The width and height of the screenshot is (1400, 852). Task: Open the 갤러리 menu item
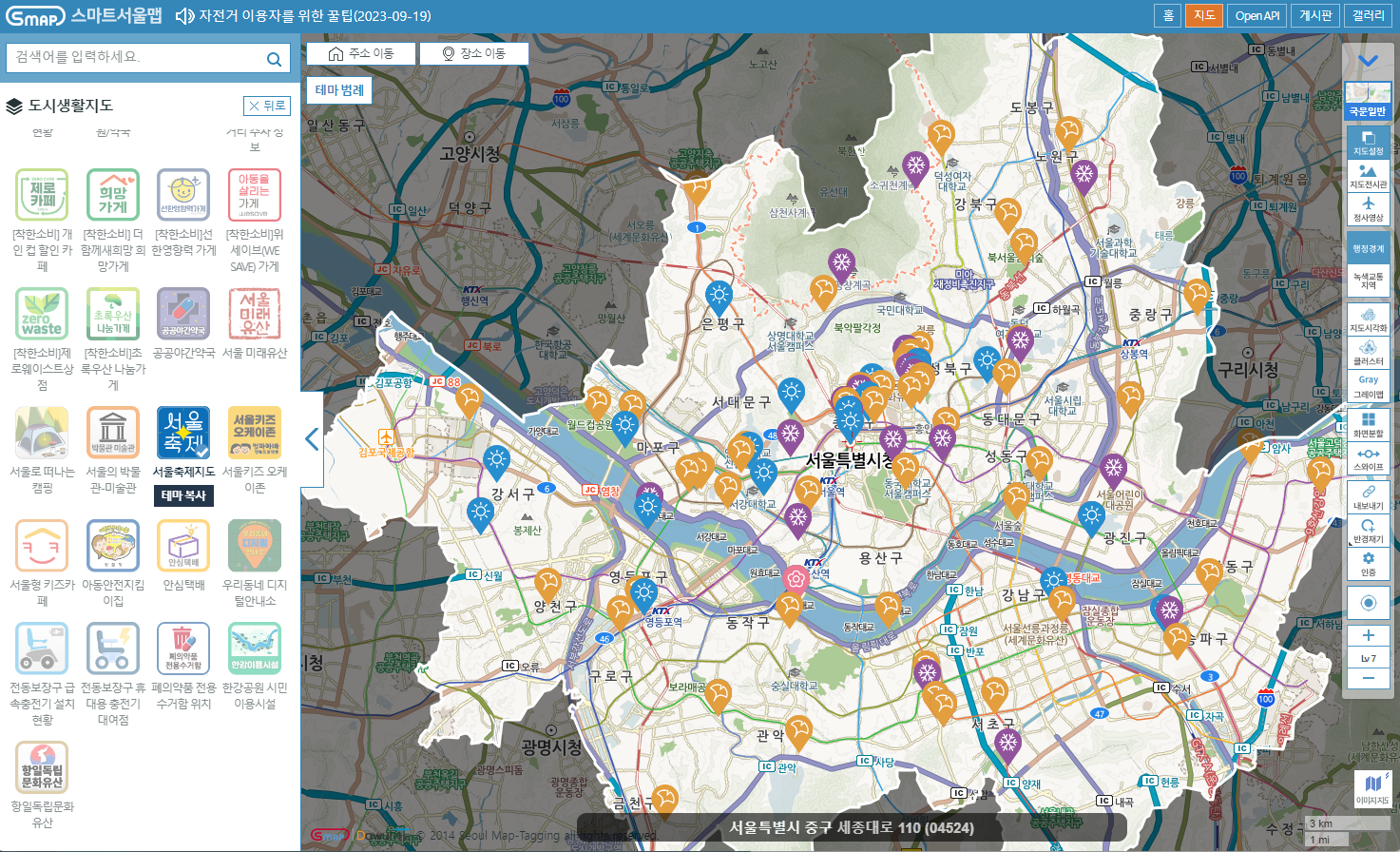point(1369,15)
